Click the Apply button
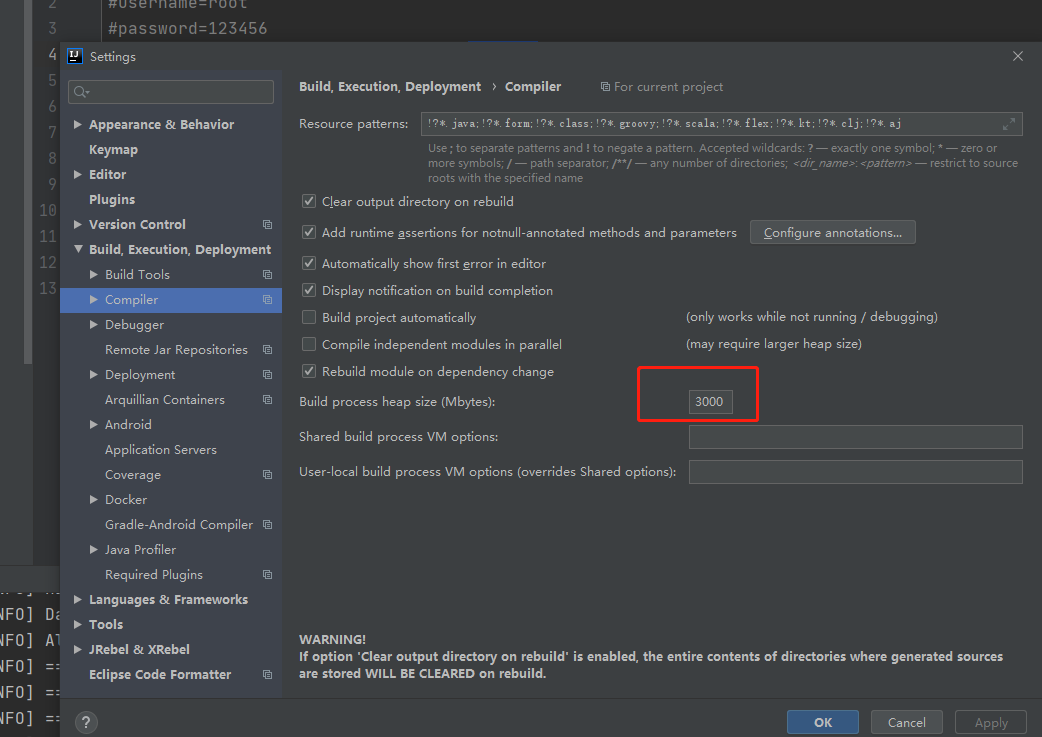Screen dimensions: 1042x737 [991, 722]
